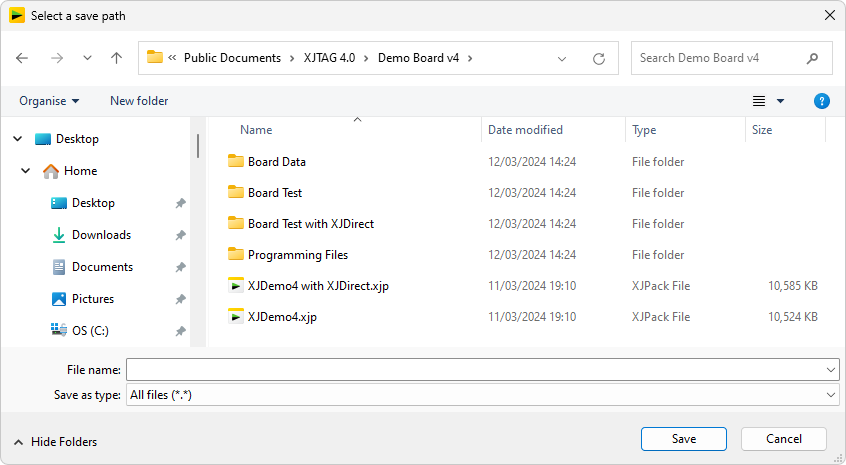Click the Pictures folder in sidebar
Viewport: 846px width, 465px height.
pos(92,299)
